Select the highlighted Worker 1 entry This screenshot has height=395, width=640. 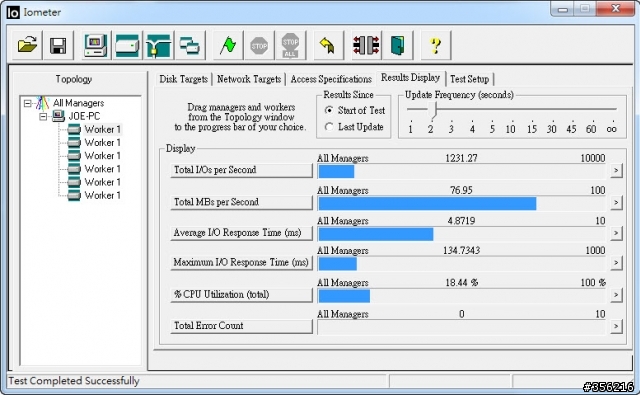pos(102,129)
